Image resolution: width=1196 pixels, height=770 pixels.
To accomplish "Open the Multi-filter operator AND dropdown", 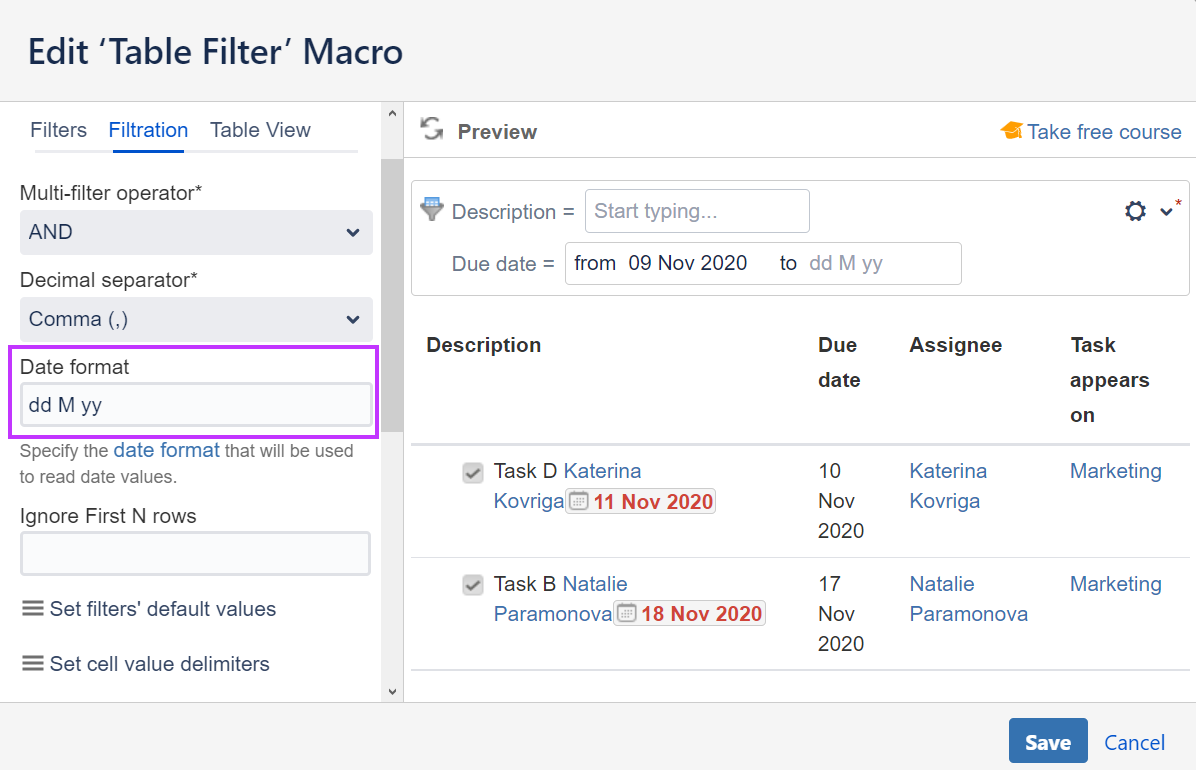I will click(x=195, y=232).
